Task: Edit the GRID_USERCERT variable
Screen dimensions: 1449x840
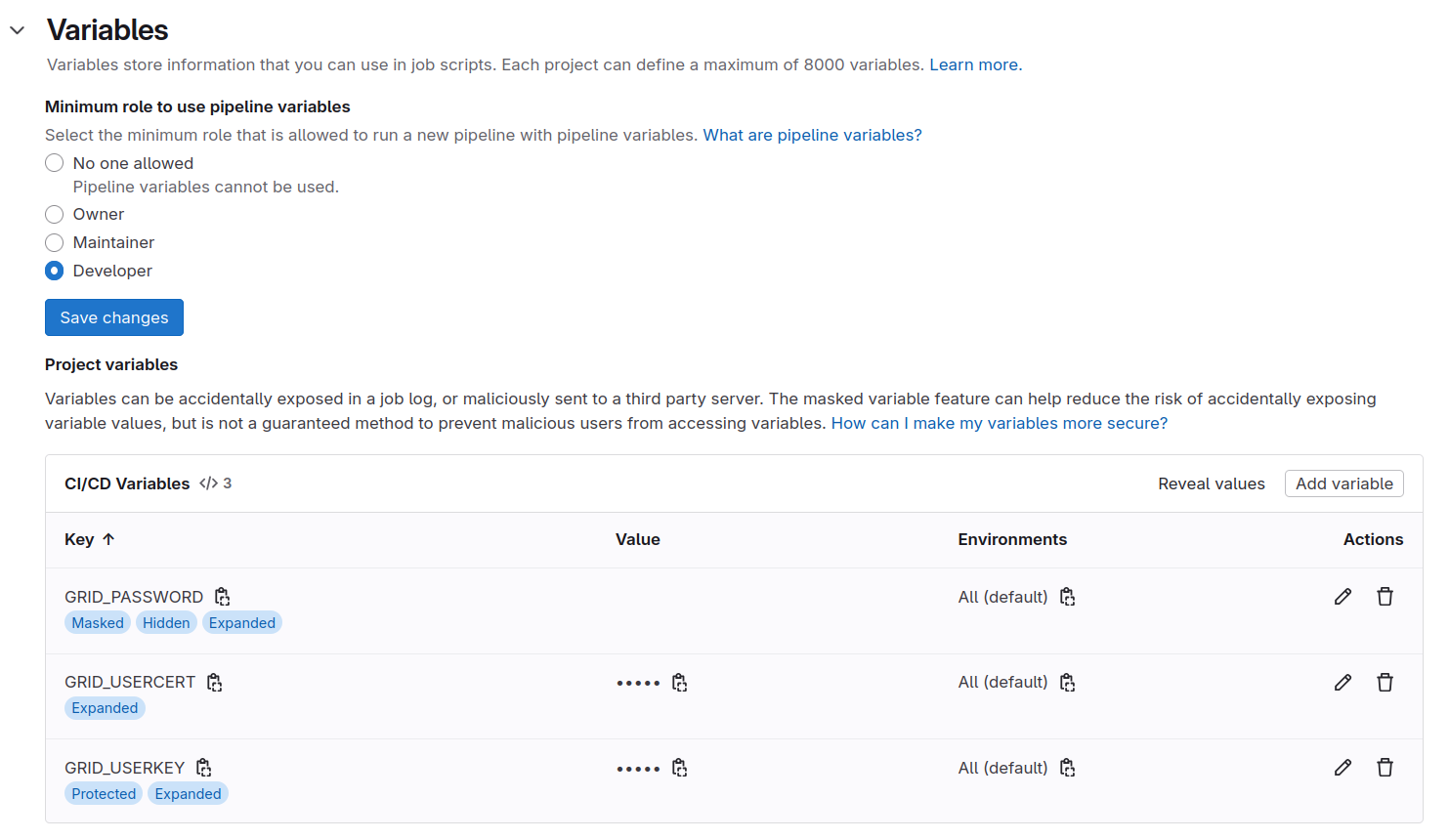Action: [1342, 682]
